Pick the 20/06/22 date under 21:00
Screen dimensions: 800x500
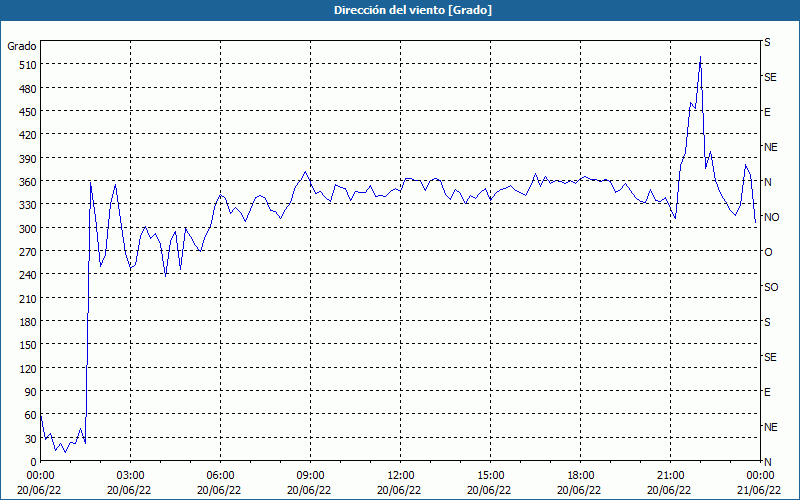[669, 490]
